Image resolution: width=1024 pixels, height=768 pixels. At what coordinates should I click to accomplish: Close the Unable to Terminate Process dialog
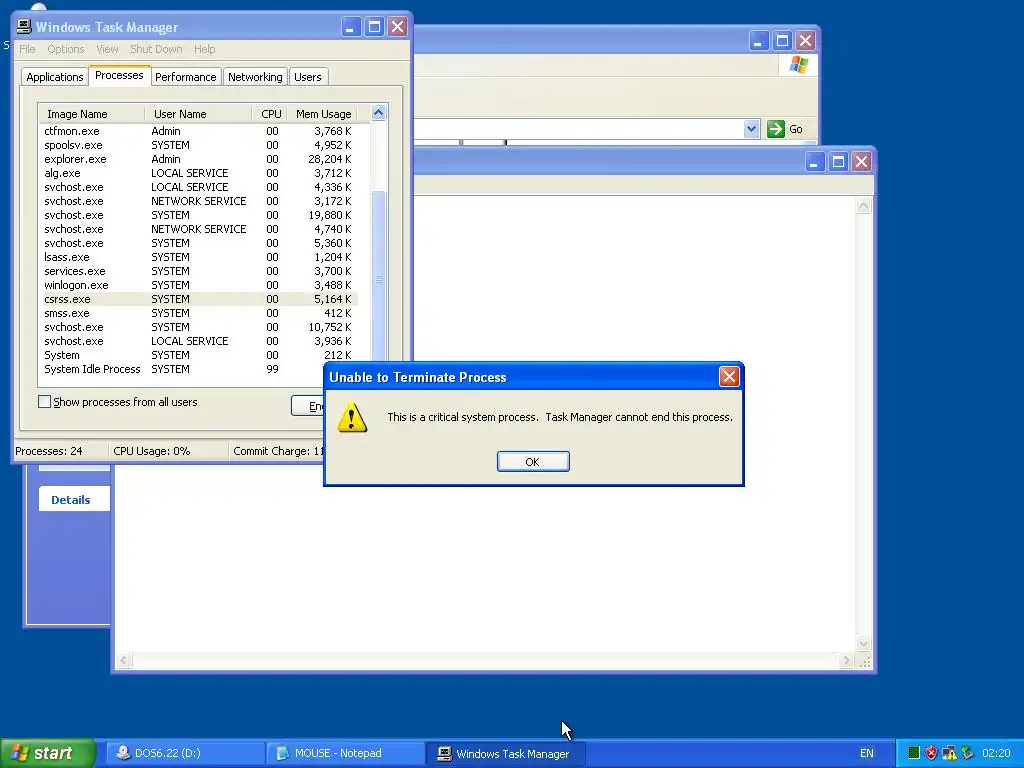(729, 376)
